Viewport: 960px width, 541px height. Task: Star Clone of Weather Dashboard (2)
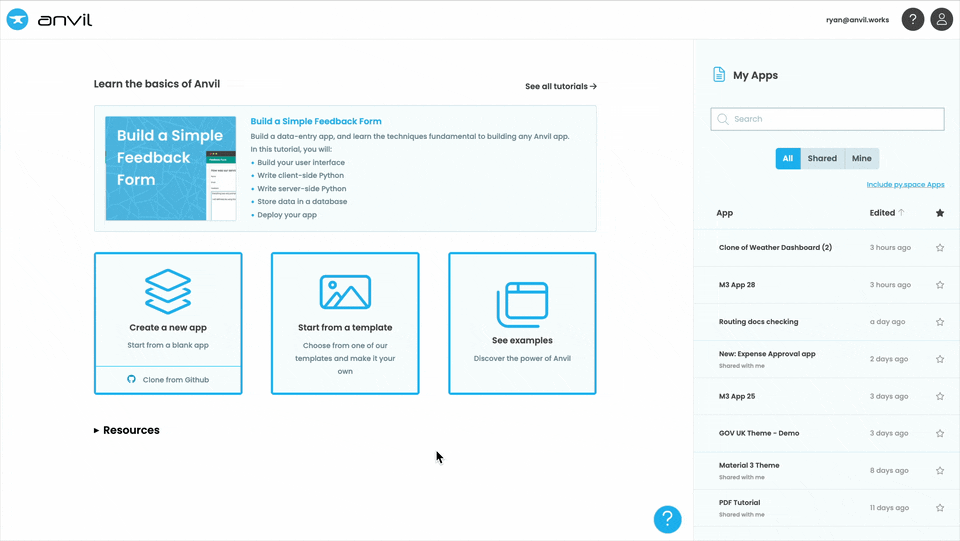[940, 248]
